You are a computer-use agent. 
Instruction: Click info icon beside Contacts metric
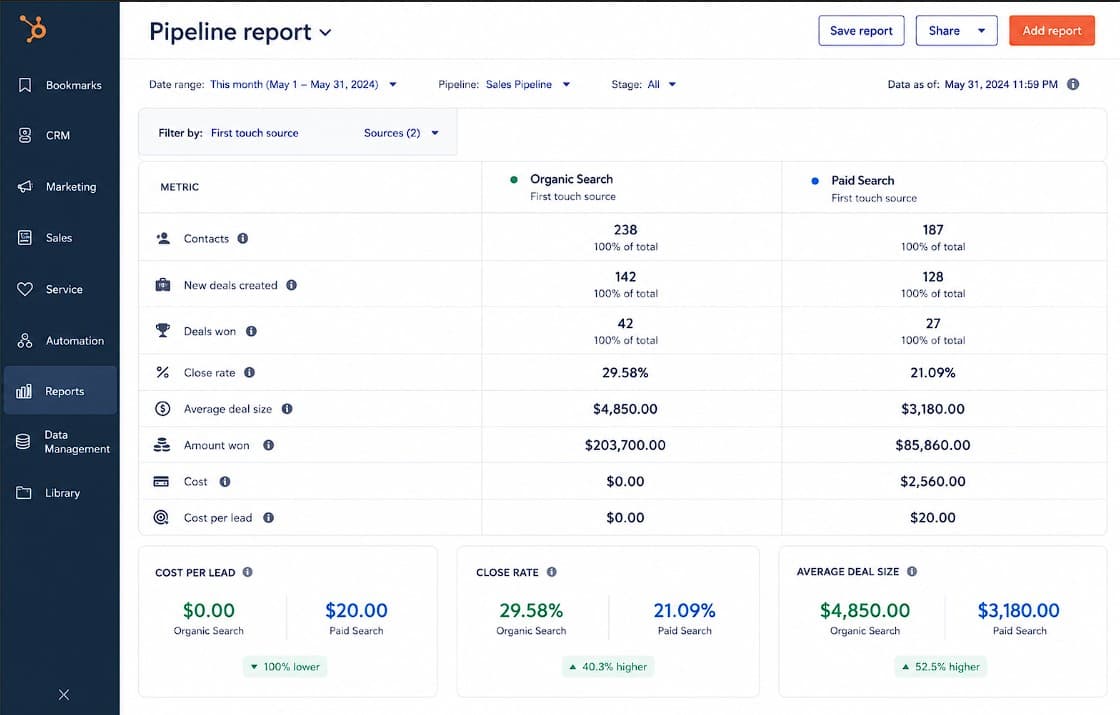[243, 239]
